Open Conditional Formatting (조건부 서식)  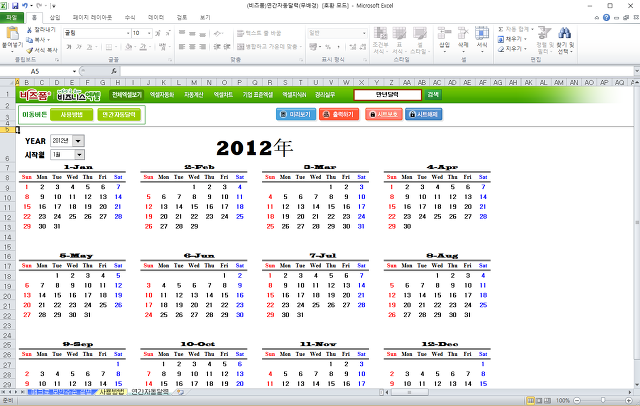tap(380, 40)
